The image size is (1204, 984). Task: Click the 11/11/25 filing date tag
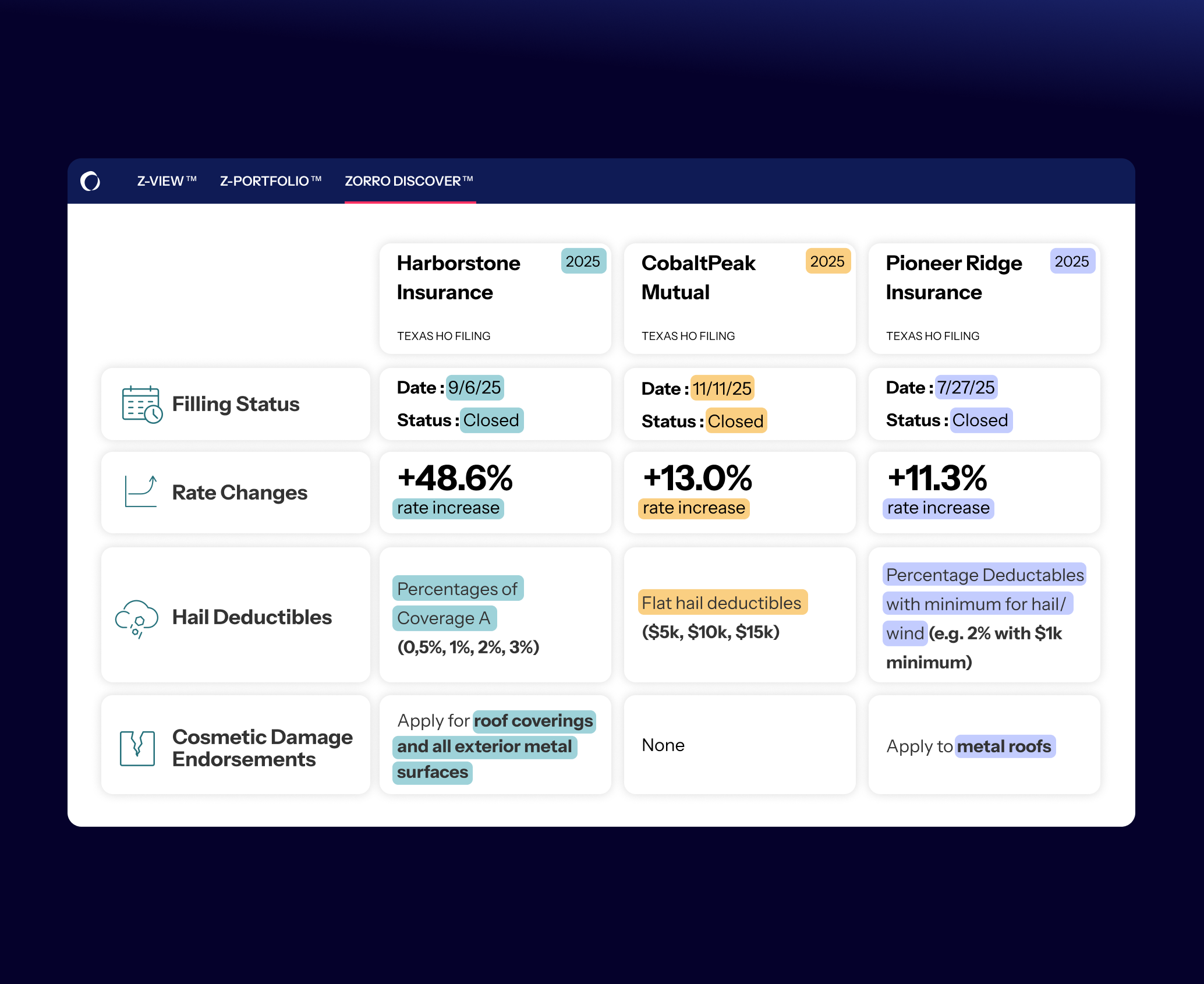722,388
